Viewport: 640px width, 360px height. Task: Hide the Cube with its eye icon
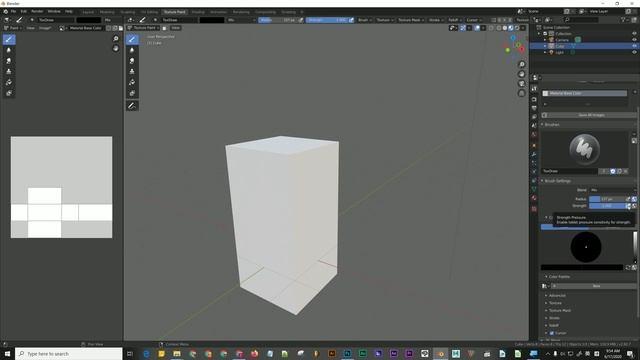coord(634,46)
